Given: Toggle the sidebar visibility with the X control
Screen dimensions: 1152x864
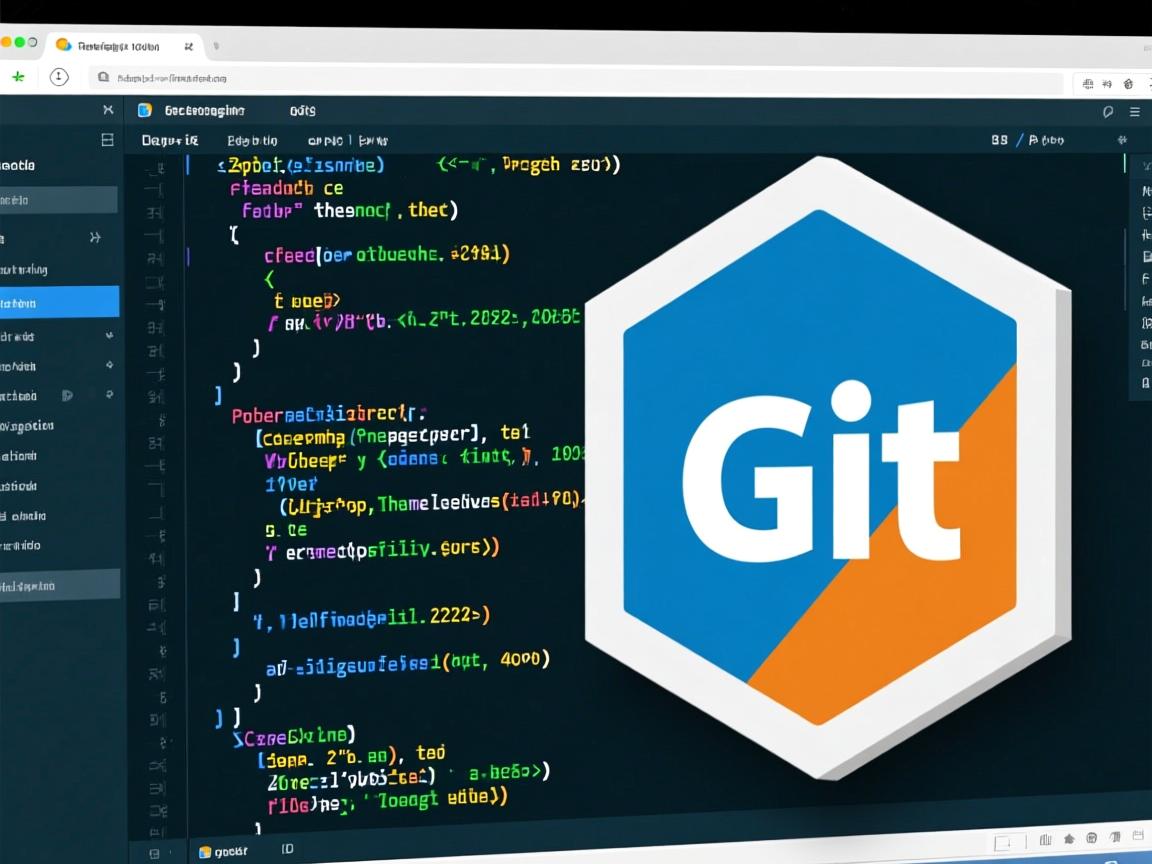Looking at the screenshot, I should (x=107, y=110).
